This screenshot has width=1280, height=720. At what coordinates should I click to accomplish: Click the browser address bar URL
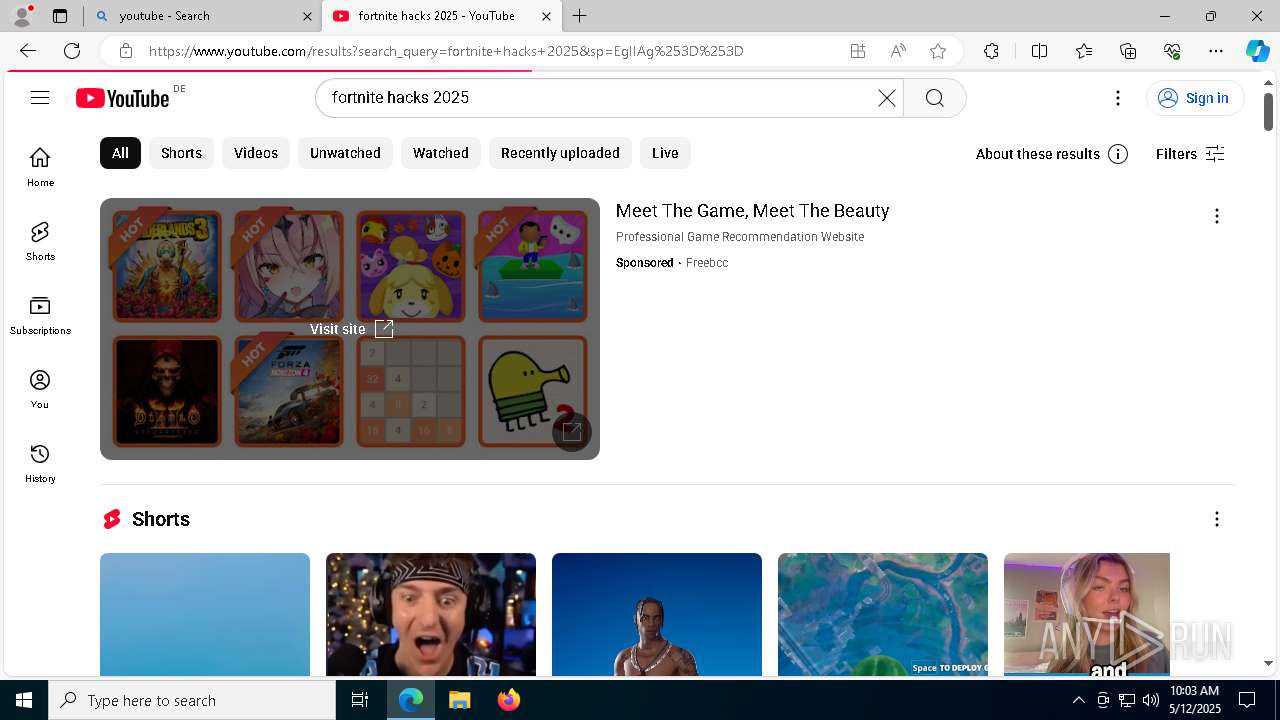(446, 51)
